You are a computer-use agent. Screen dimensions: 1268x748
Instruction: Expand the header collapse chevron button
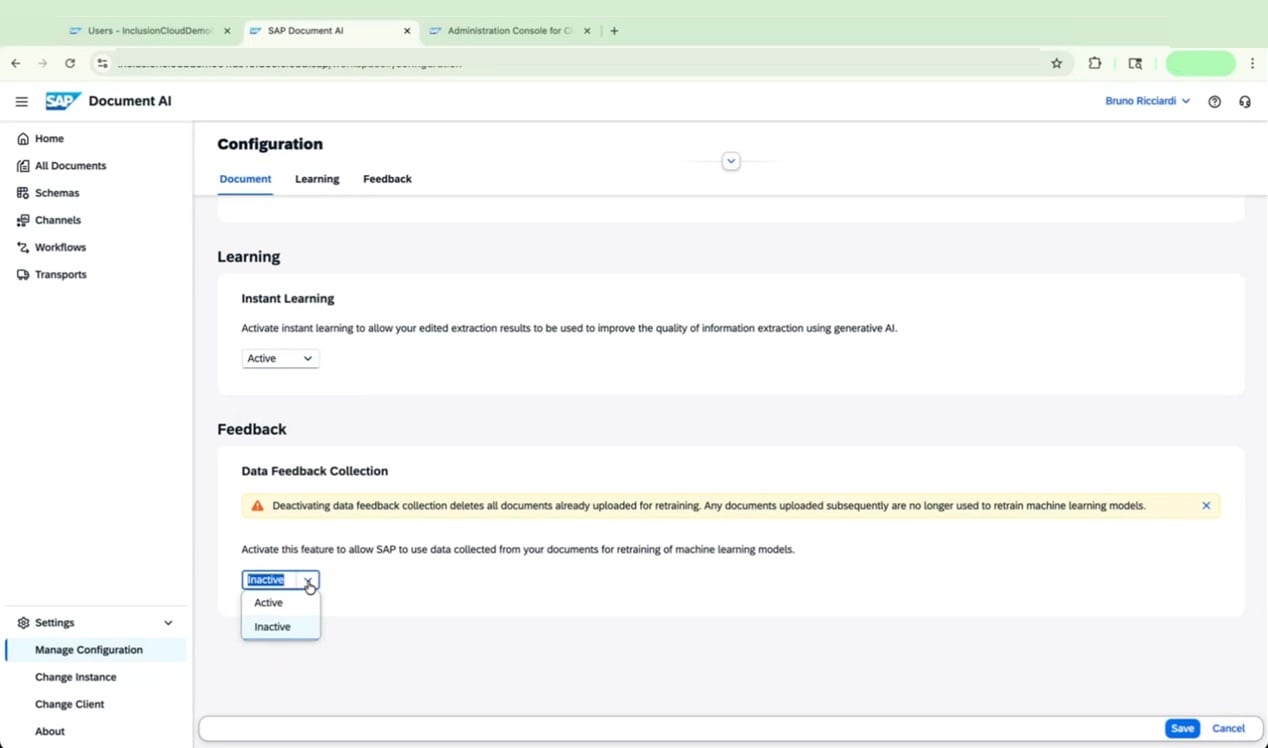731,161
